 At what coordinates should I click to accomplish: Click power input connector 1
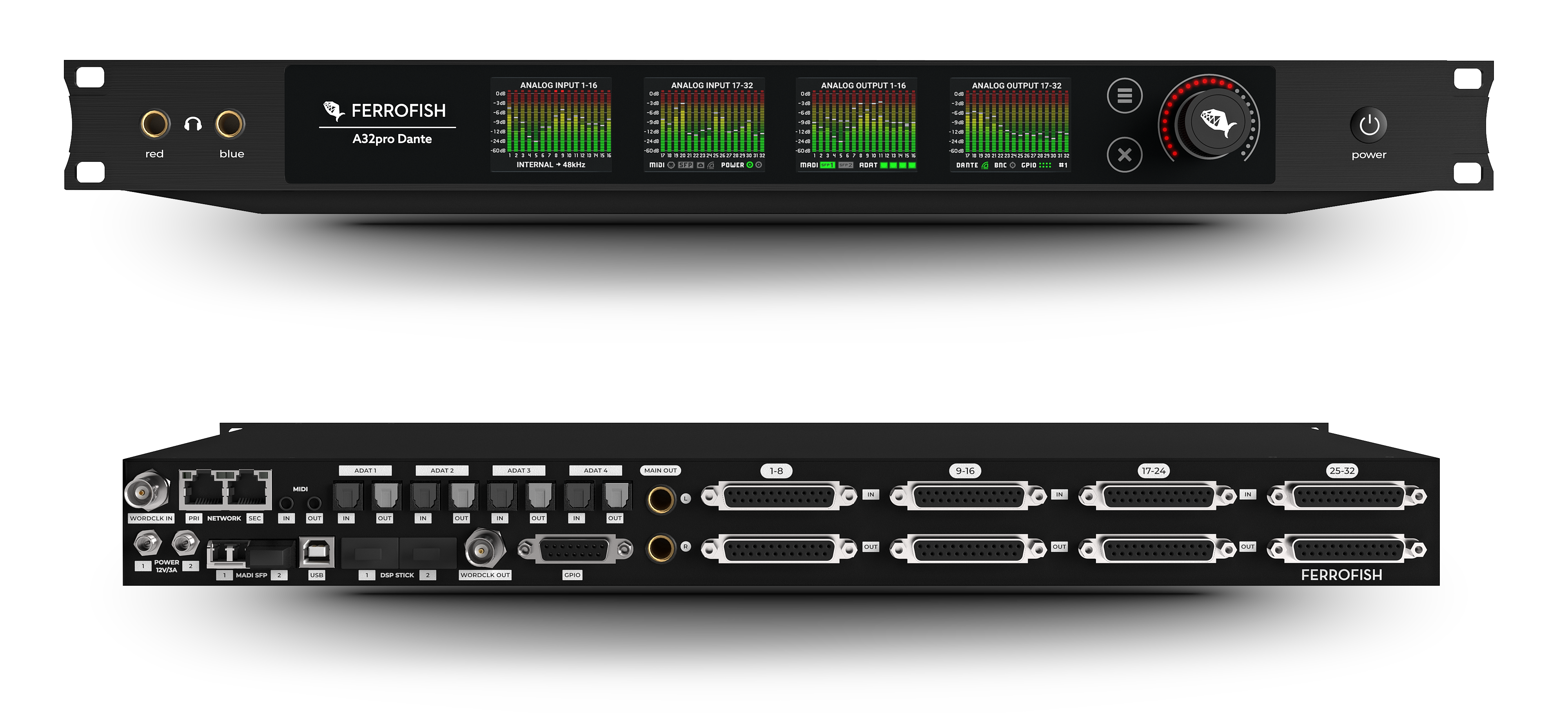point(147,542)
